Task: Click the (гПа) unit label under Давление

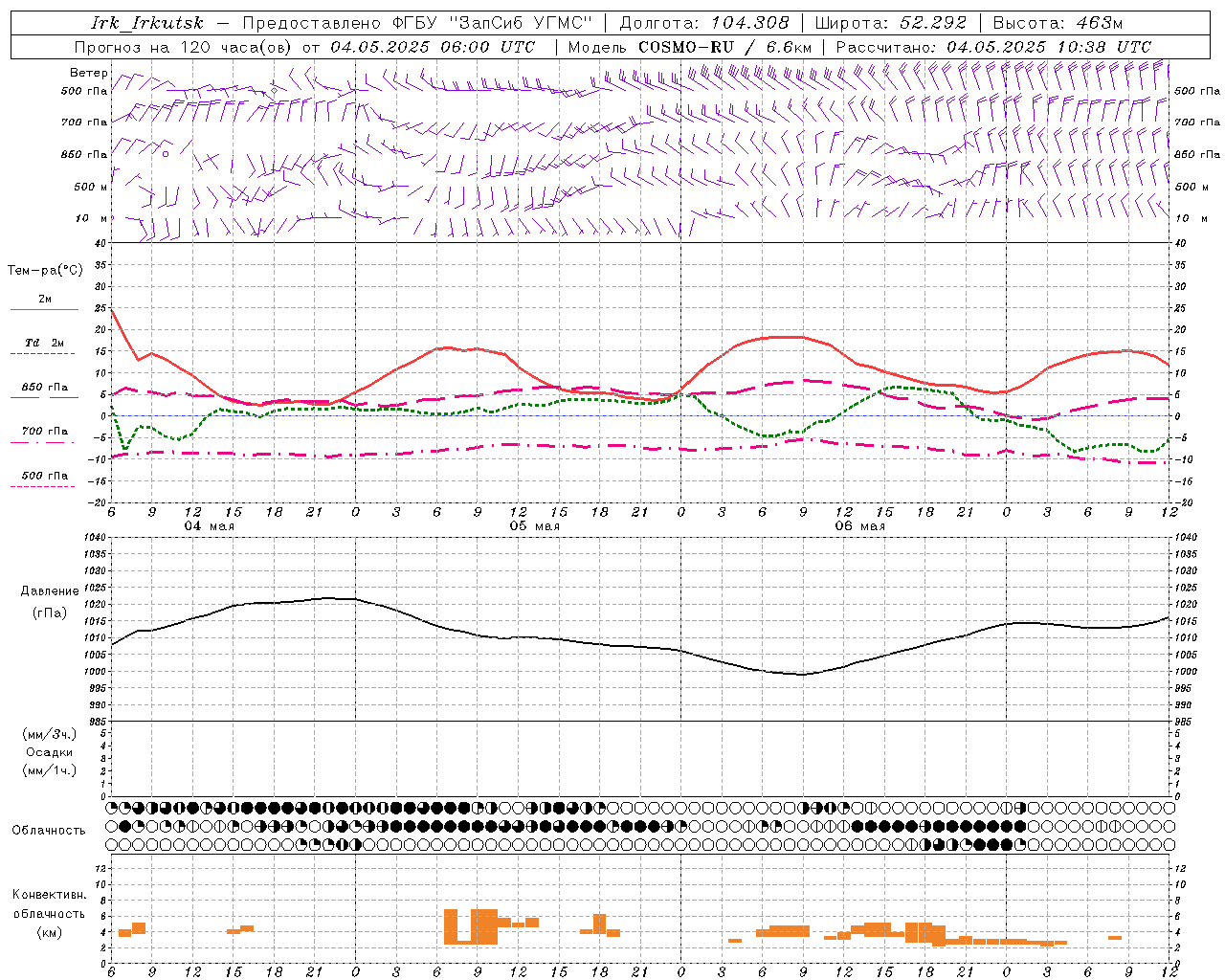Action: tap(49, 613)
